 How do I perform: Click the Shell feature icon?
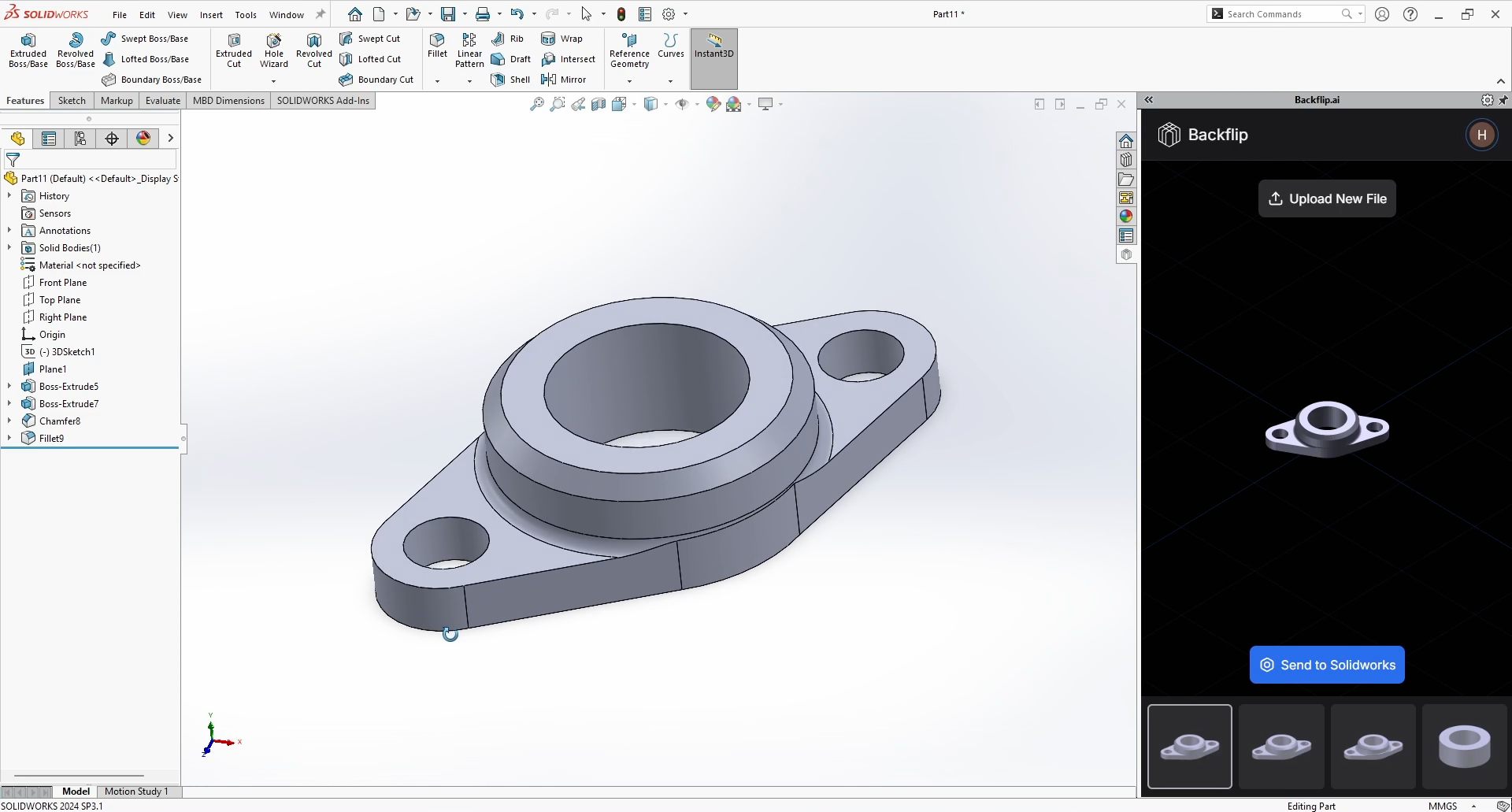point(498,80)
